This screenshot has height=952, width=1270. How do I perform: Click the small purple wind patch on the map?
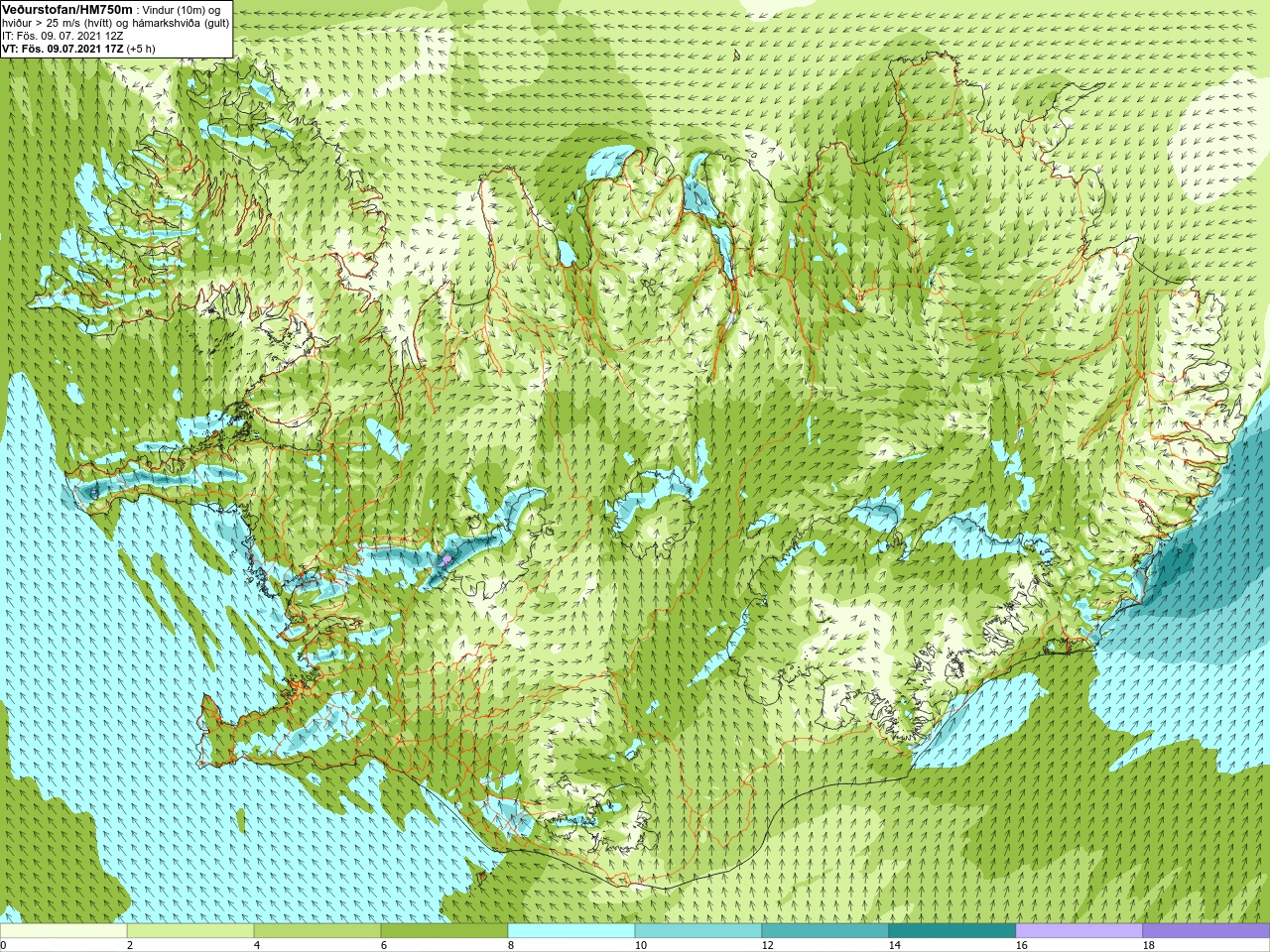446,560
